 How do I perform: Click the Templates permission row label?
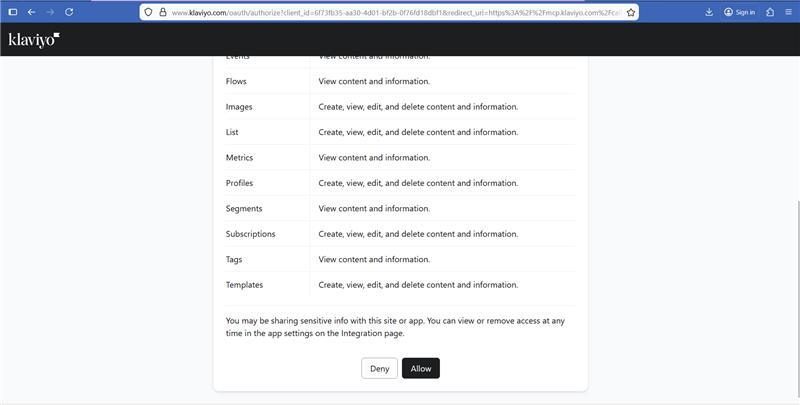[x=244, y=285]
